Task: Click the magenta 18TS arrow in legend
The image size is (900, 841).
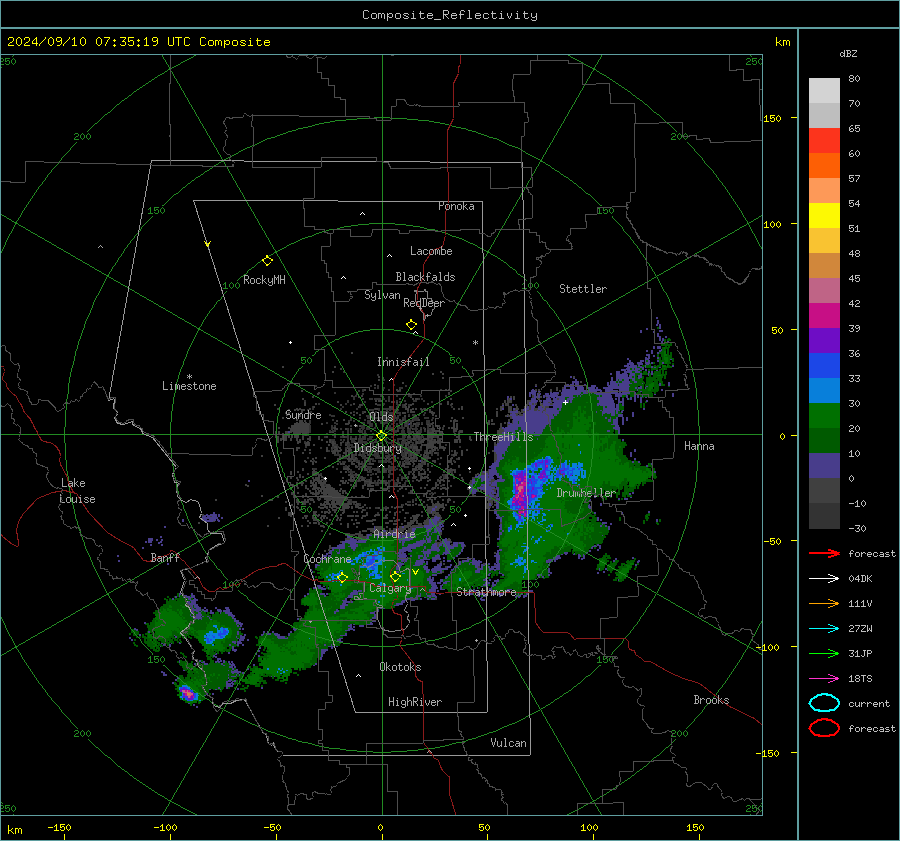Action: pos(824,679)
